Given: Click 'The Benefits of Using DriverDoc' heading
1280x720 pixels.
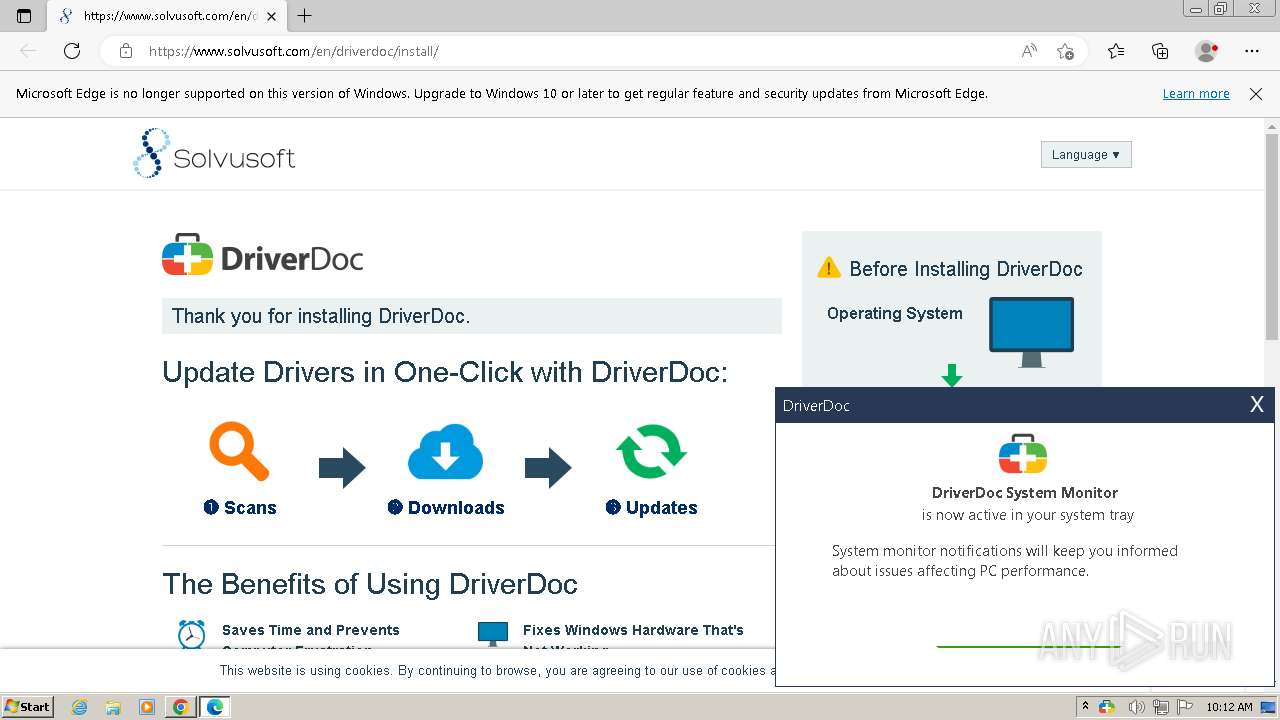Looking at the screenshot, I should click(370, 584).
